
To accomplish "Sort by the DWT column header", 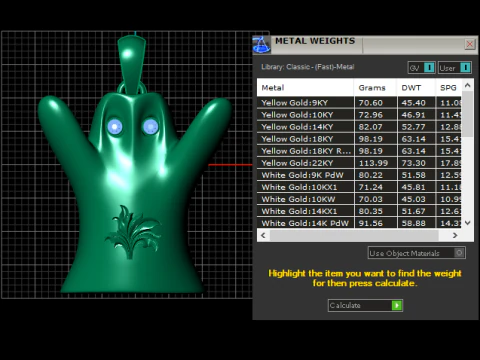I will 416,88.
